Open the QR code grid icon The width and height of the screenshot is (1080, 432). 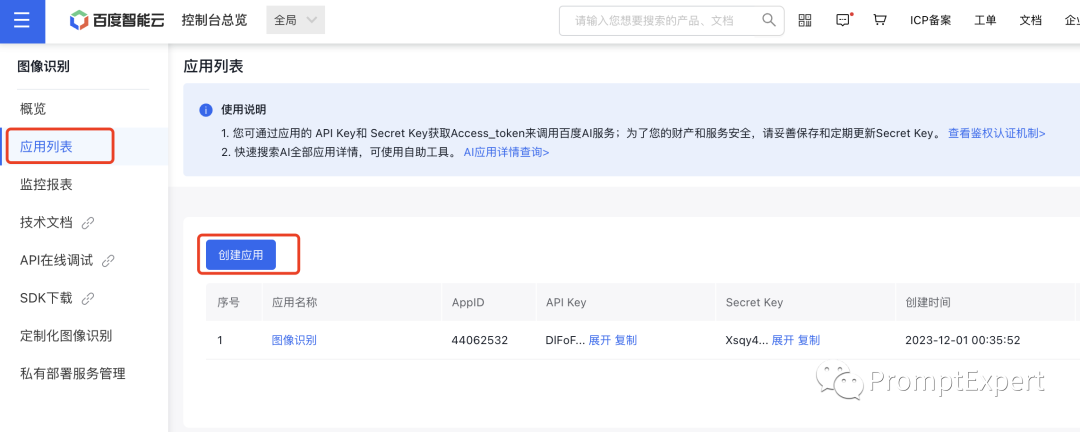(x=805, y=20)
